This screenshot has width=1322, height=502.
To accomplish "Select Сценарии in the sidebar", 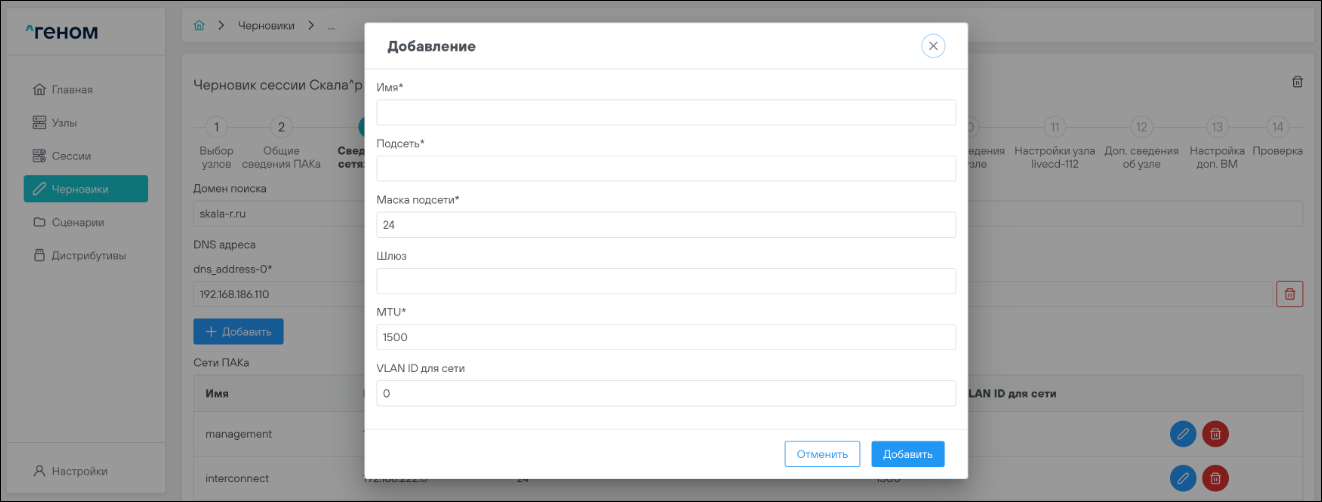I will pyautogui.click(x=78, y=222).
